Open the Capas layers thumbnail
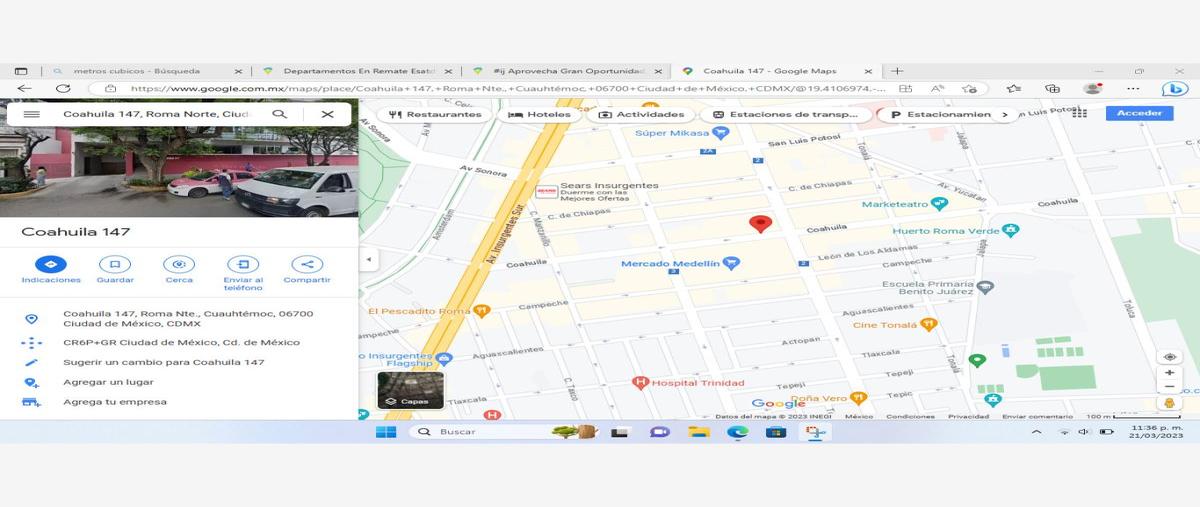The height and width of the screenshot is (507, 1200). click(x=409, y=389)
